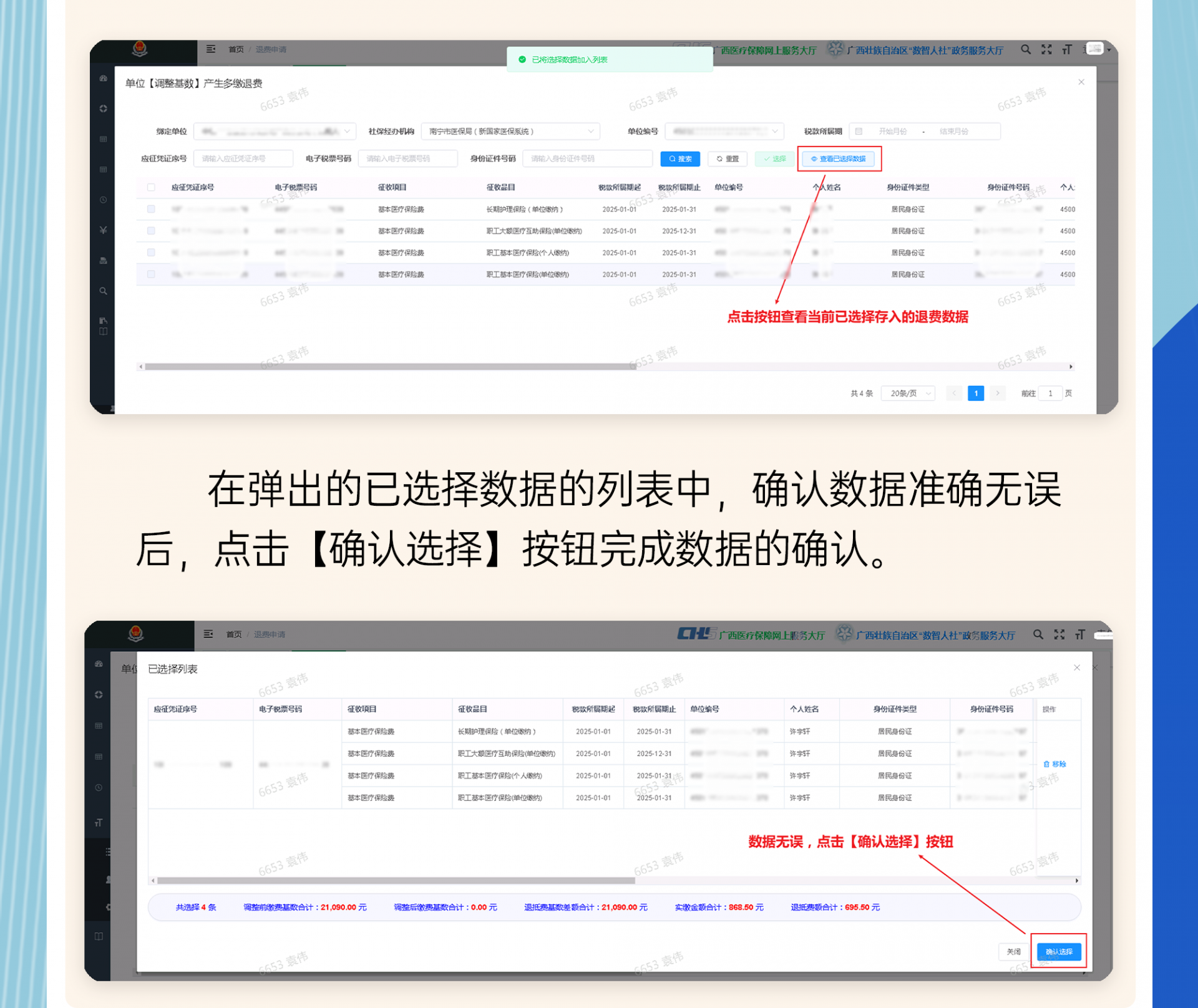
Task: Click 退费申请 breadcrumb in lower header
Action: [270, 634]
